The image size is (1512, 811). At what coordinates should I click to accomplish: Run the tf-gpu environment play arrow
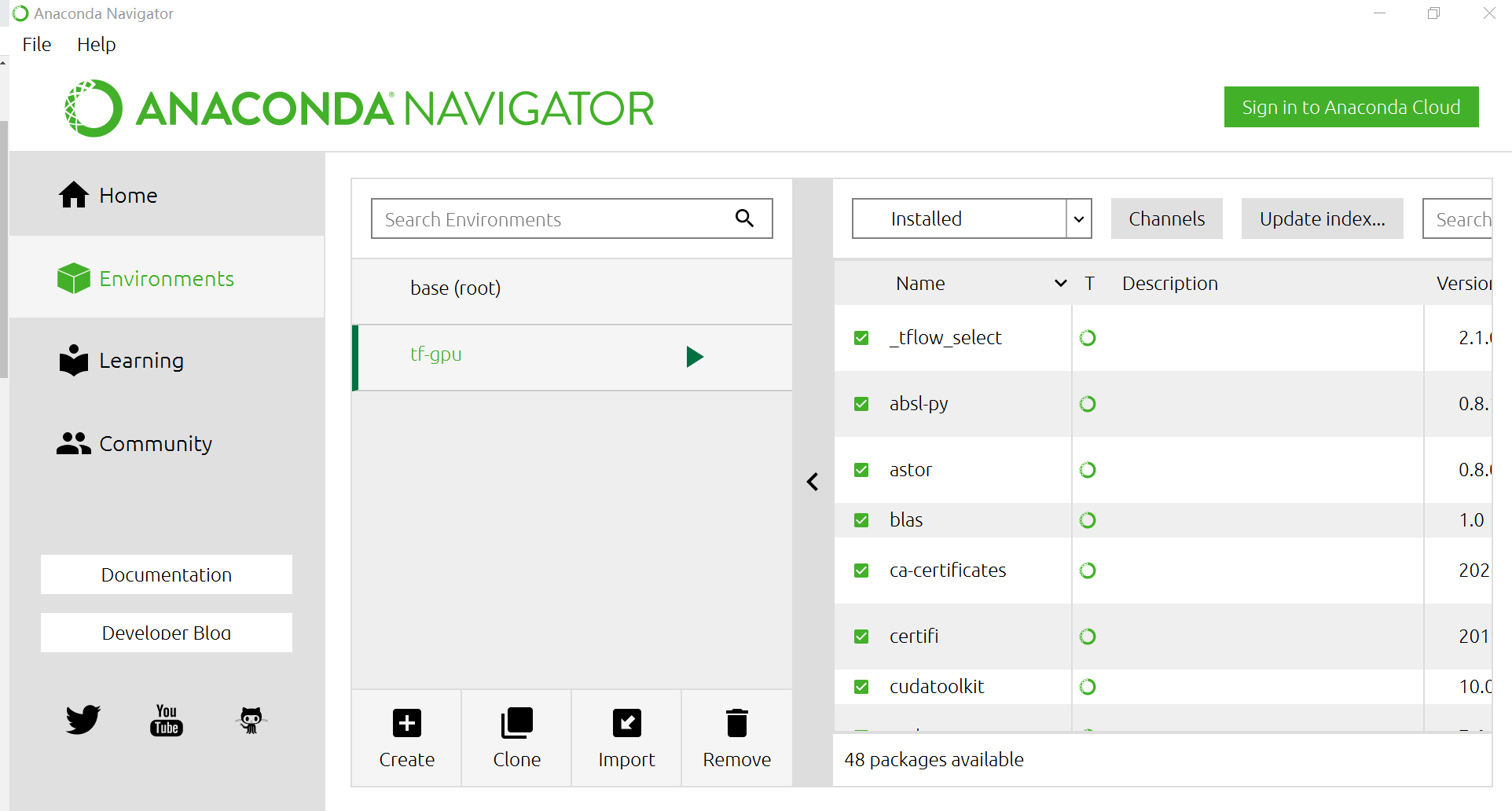(695, 357)
